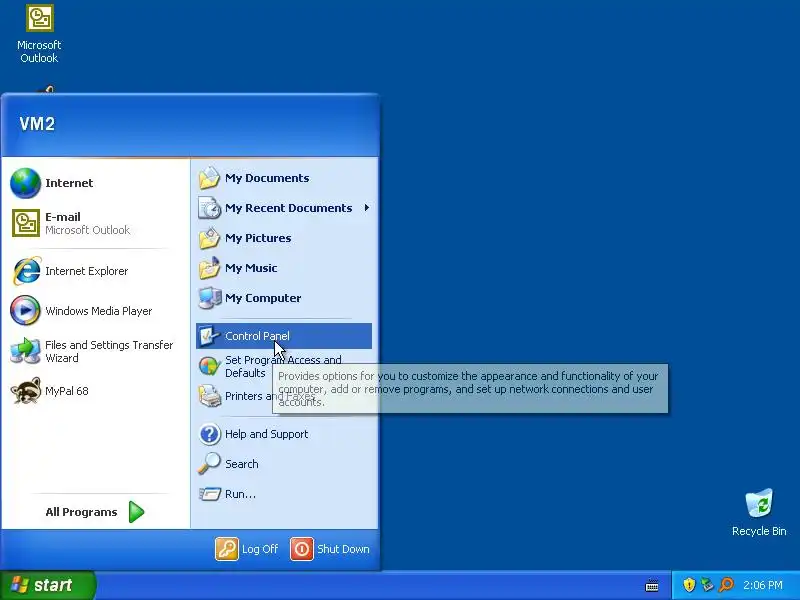This screenshot has width=800, height=600.
Task: Click the VM2 user name header
Action: click(x=37, y=123)
